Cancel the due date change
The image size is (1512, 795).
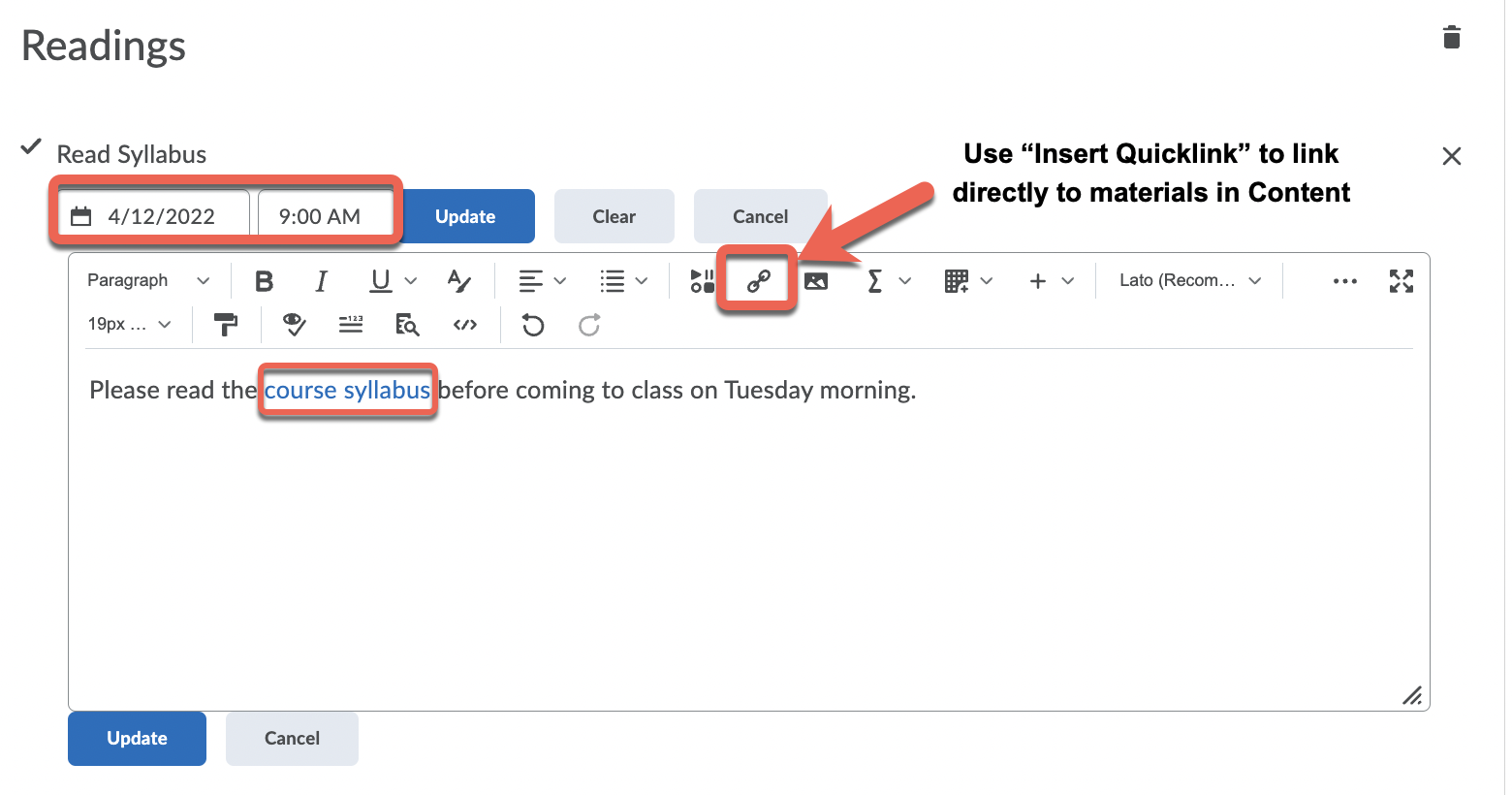[761, 216]
